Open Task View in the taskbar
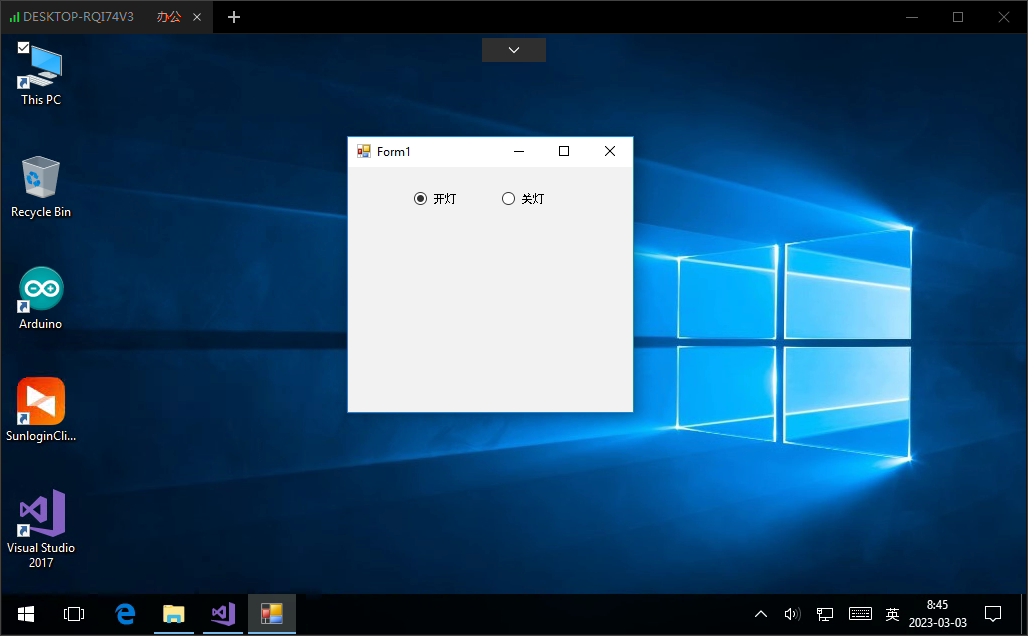Viewport: 1028px width, 636px height. (74, 614)
